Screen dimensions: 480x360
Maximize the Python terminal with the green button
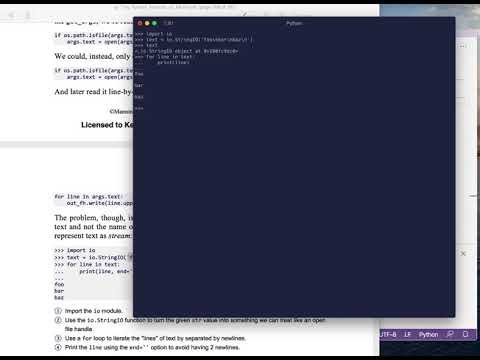pos(154,23)
